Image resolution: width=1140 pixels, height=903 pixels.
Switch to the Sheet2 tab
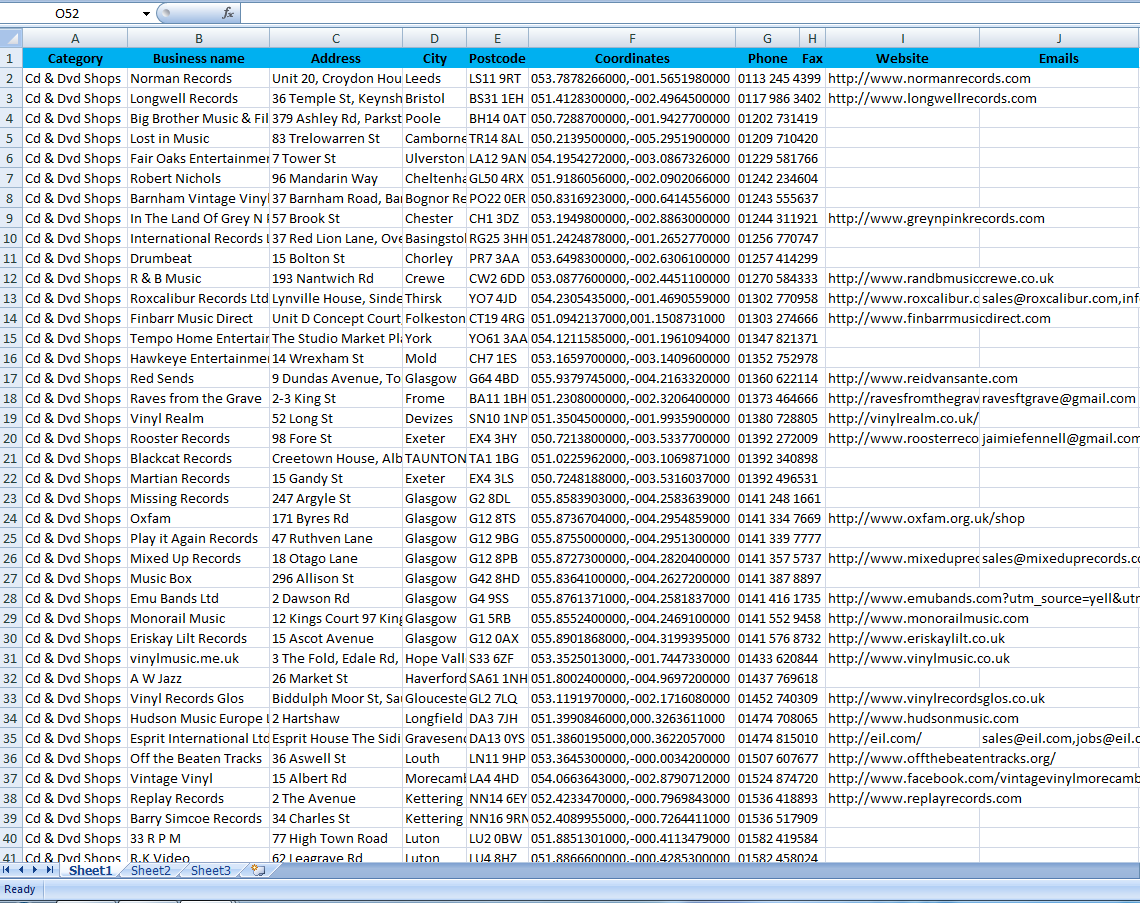(x=150, y=870)
